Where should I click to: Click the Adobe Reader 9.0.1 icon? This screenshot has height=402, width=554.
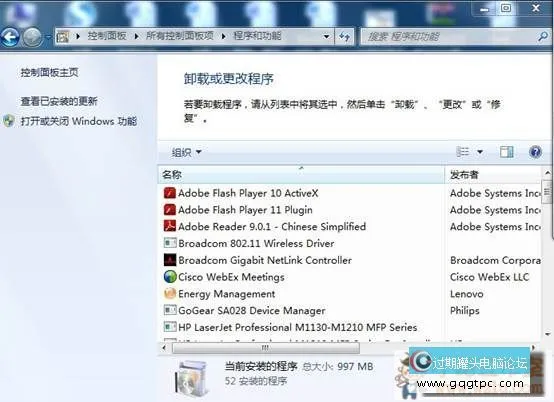170,226
